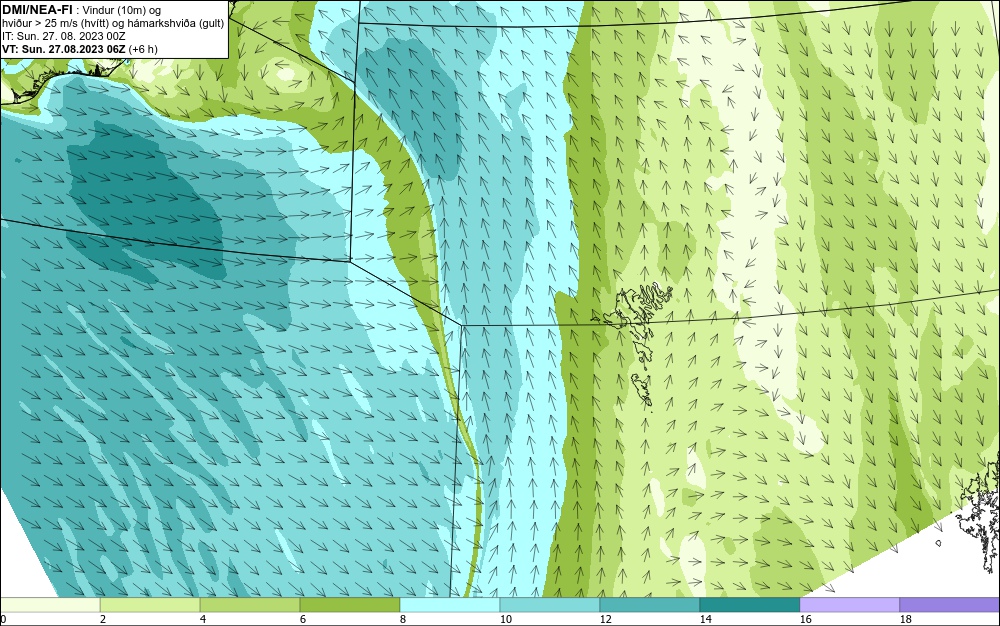Screen dimensions: 1000x626
Task: Select the 4–6 m/s green legend swatch
Action: tap(250, 604)
